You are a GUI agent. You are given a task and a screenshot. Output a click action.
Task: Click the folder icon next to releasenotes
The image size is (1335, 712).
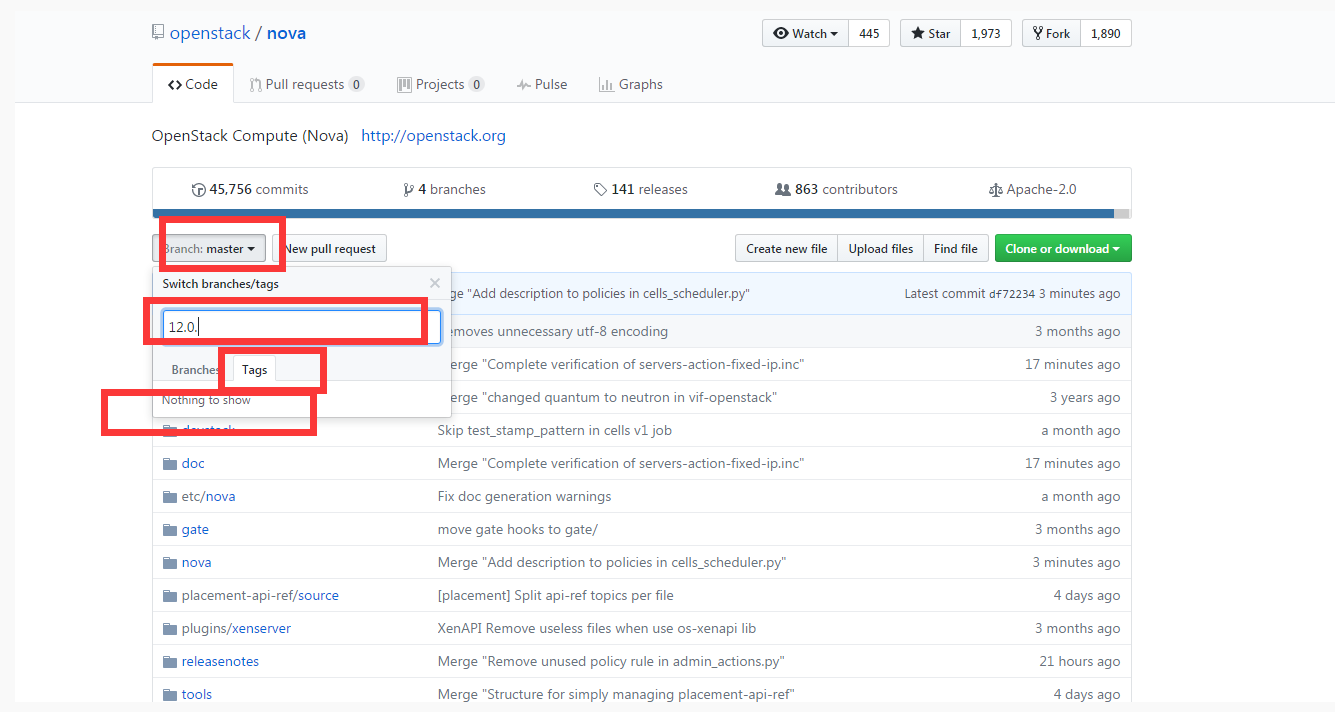pos(169,661)
